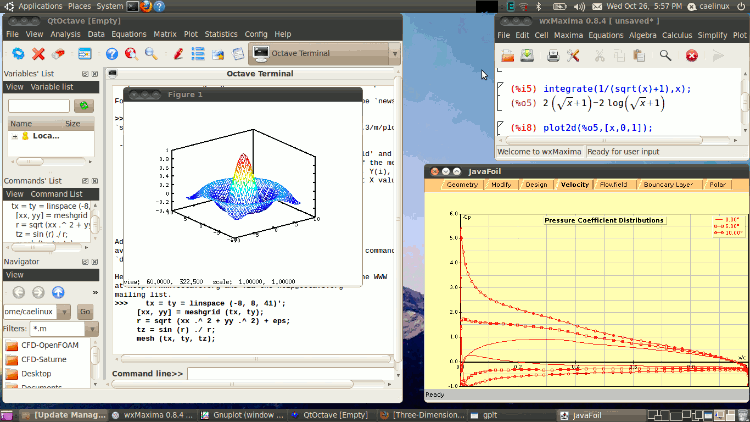Open the Octave Terminal dropdown selector

tap(394, 53)
